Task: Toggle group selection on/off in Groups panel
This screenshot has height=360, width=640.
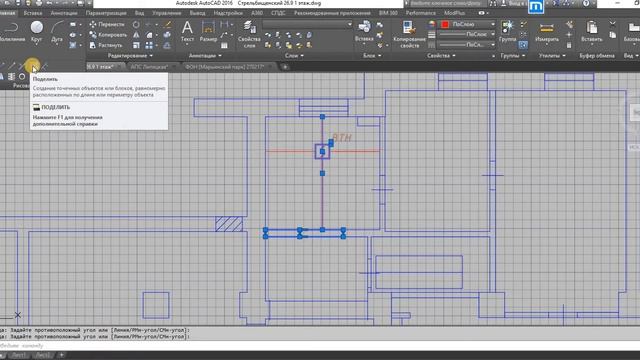Action: coord(523,45)
